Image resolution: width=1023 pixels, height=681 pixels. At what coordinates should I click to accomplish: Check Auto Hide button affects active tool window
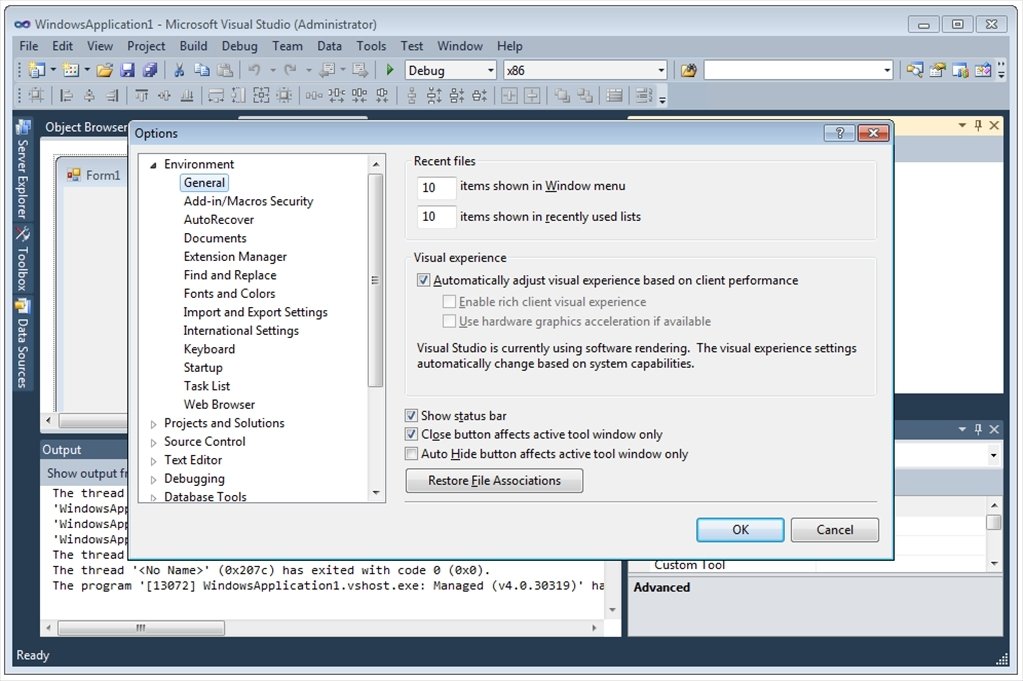[x=411, y=453]
